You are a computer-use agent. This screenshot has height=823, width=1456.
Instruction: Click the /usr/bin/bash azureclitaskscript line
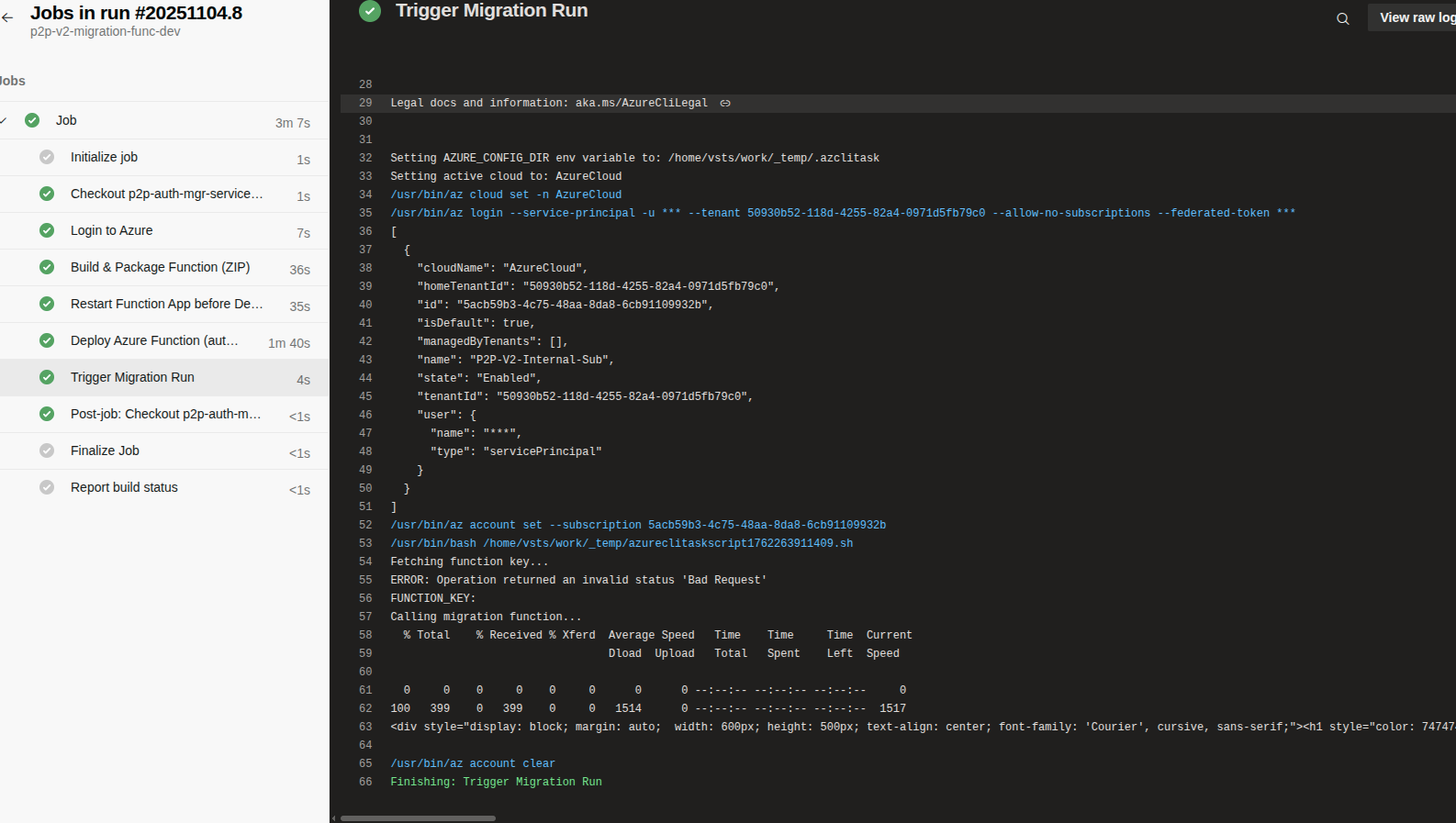[x=622, y=544]
